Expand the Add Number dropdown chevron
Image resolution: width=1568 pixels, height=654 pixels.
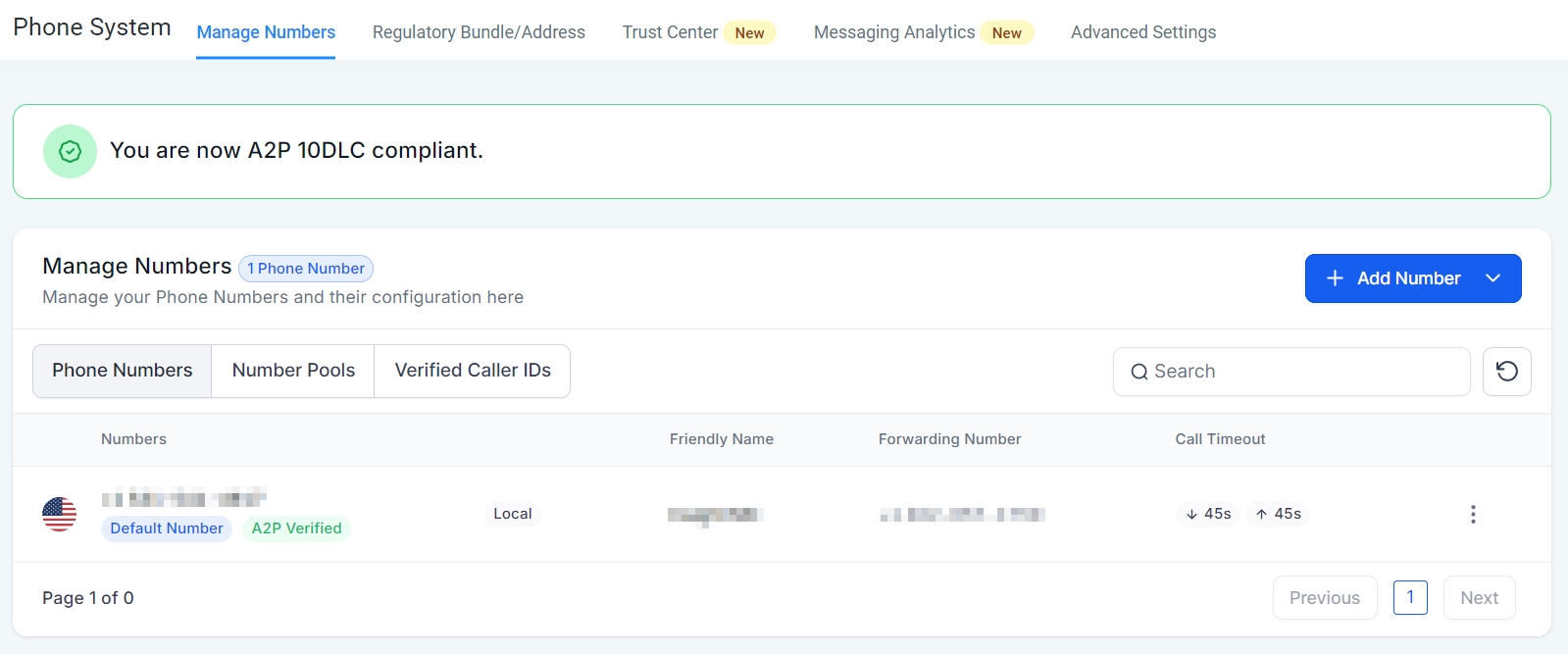pos(1492,278)
